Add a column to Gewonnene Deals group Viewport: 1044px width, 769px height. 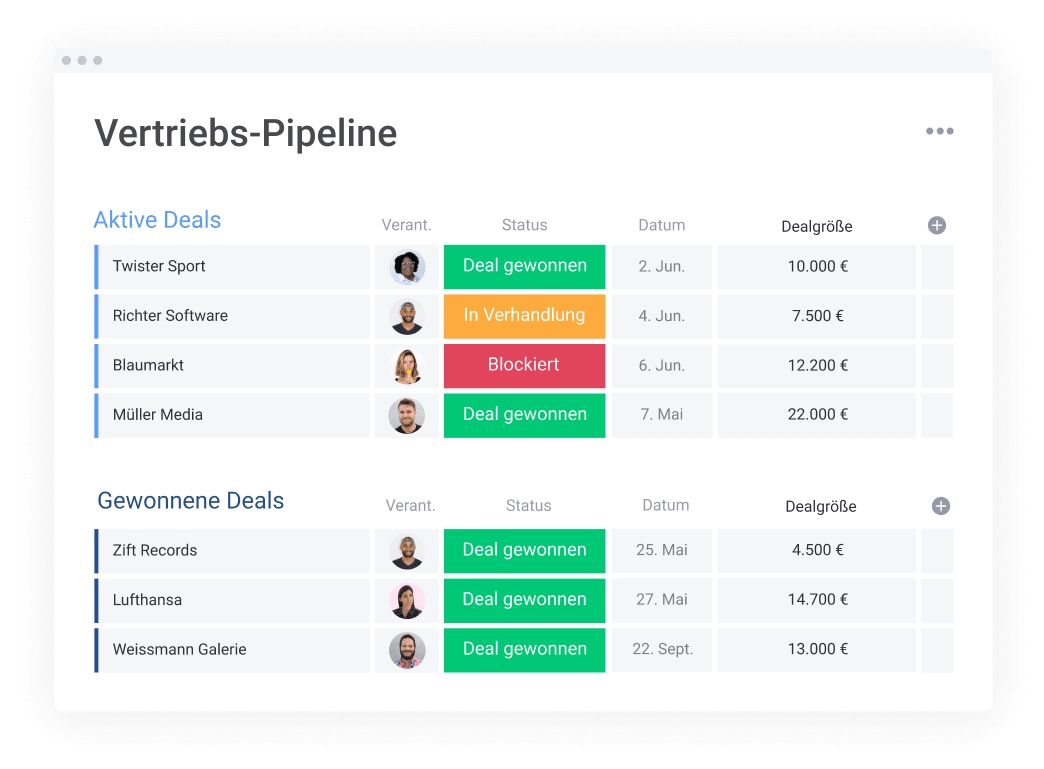point(940,506)
